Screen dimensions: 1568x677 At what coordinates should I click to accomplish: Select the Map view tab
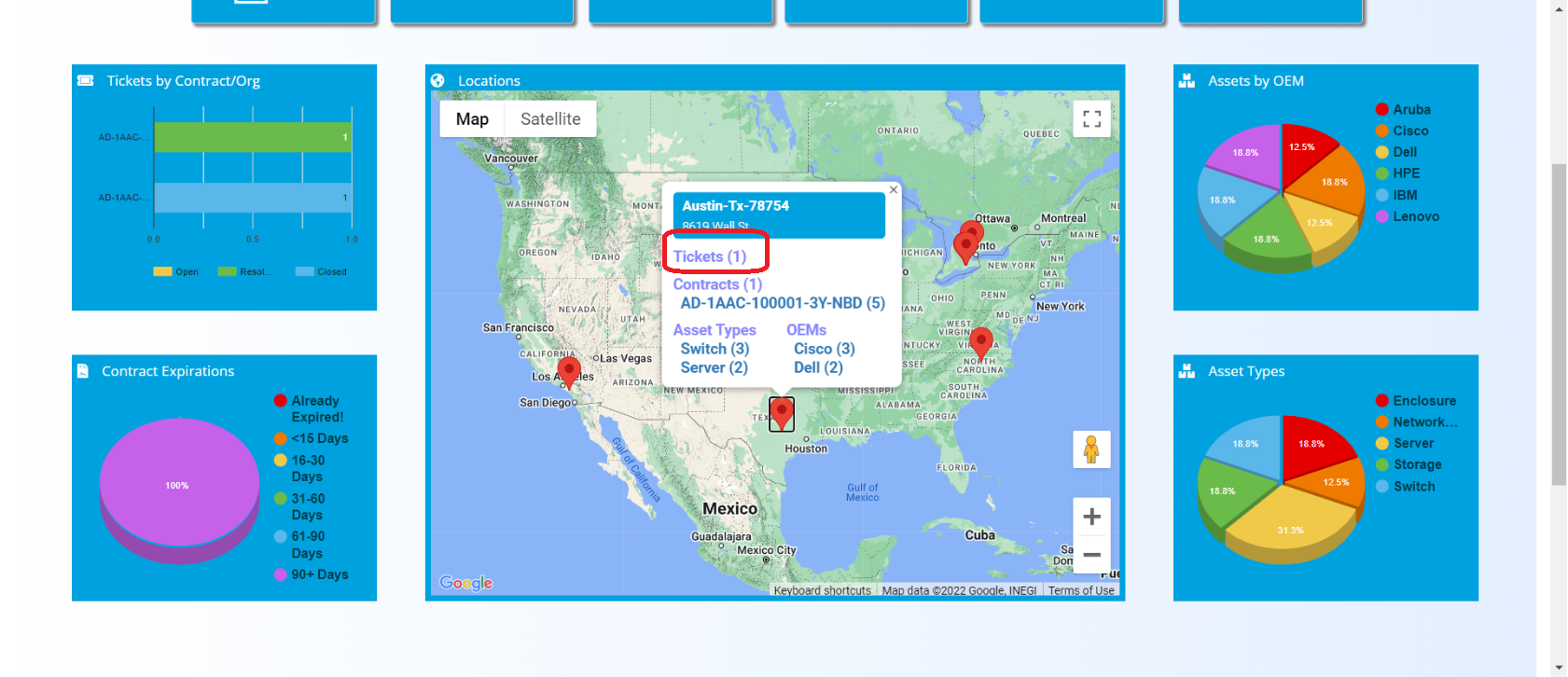coord(472,119)
